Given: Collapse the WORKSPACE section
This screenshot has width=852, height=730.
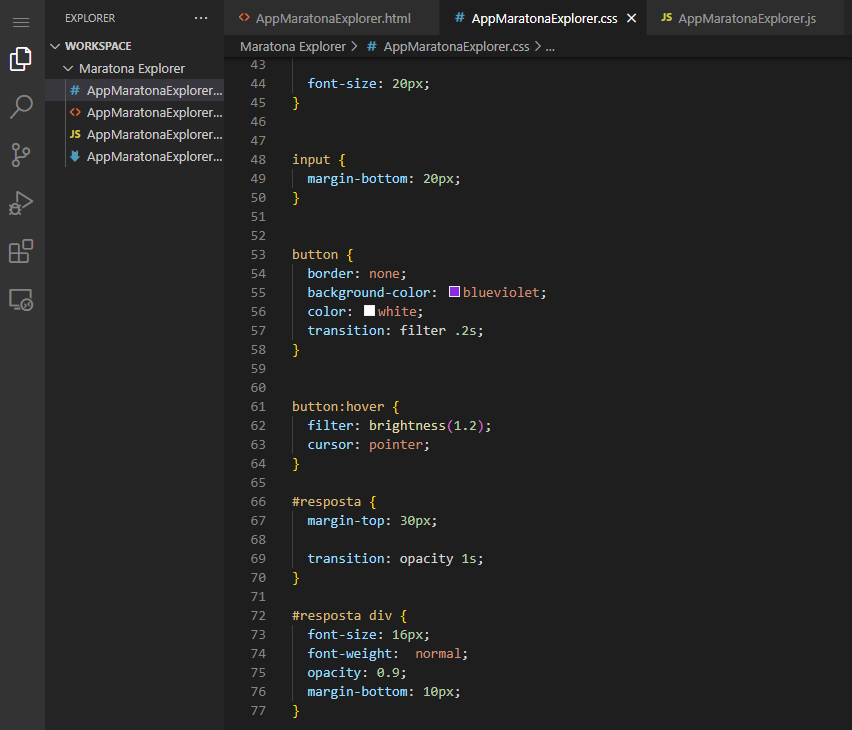Looking at the screenshot, I should (x=56, y=45).
